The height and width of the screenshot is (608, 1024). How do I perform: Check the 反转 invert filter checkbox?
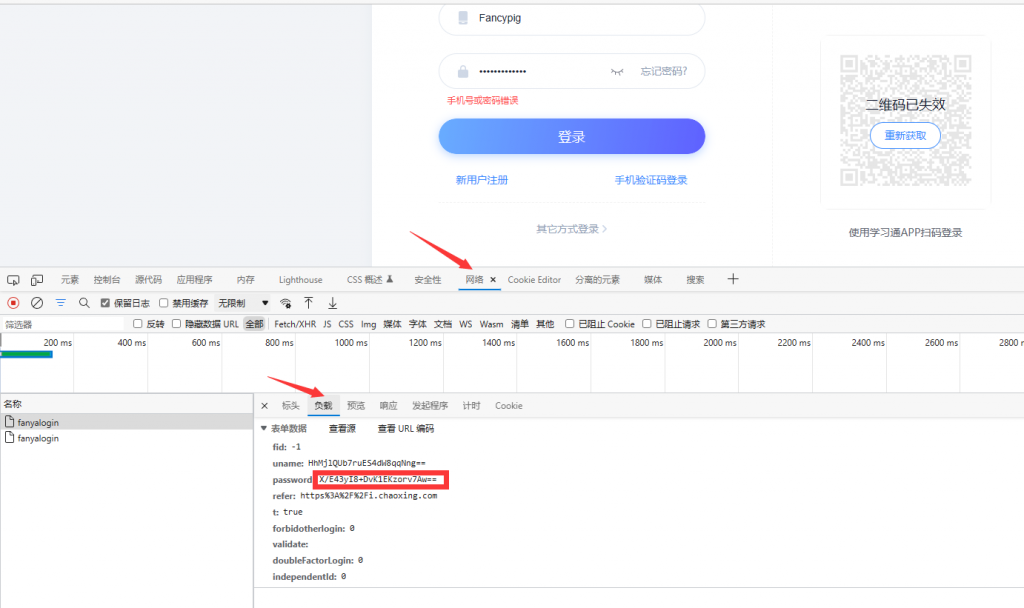point(138,324)
